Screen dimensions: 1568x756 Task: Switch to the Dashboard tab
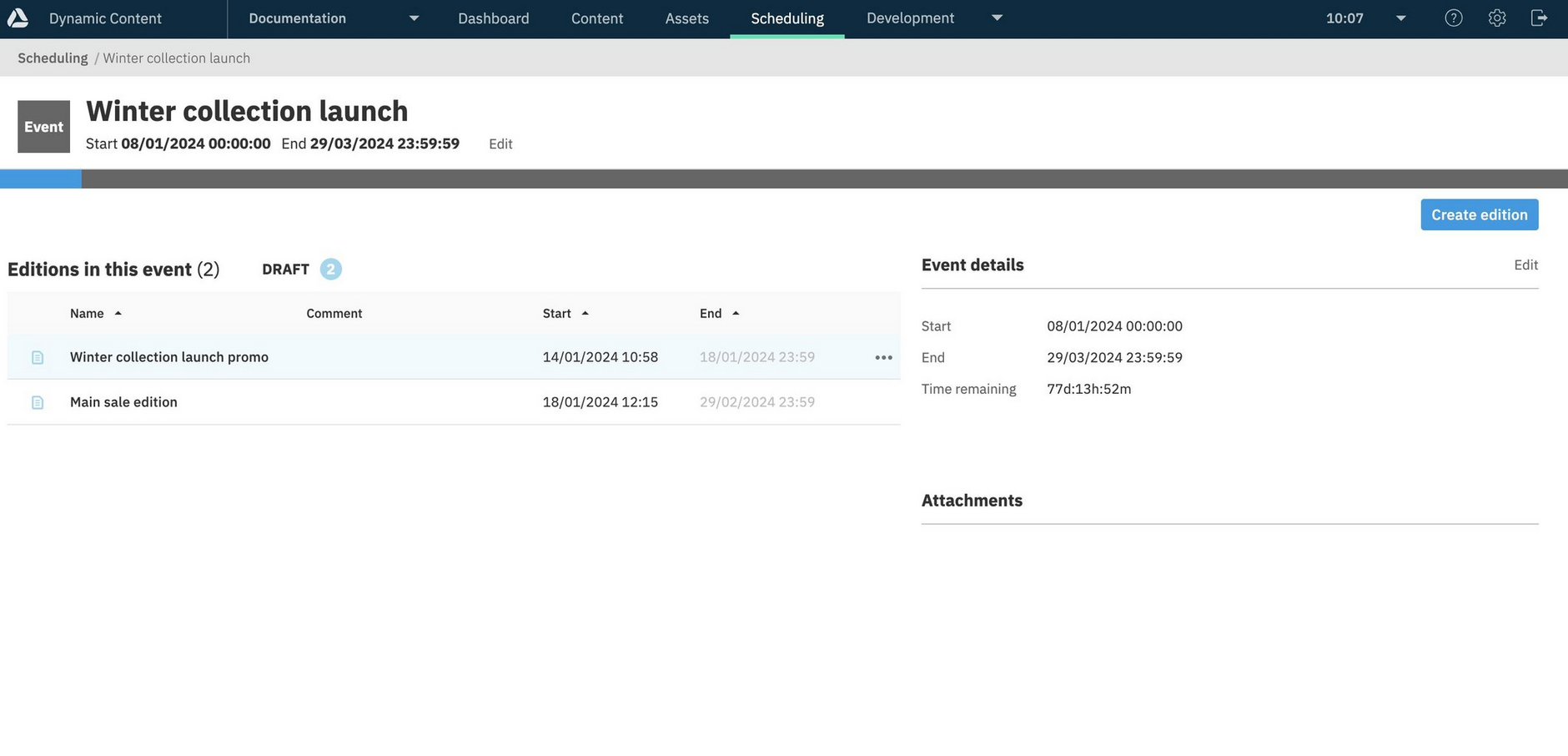click(x=493, y=18)
